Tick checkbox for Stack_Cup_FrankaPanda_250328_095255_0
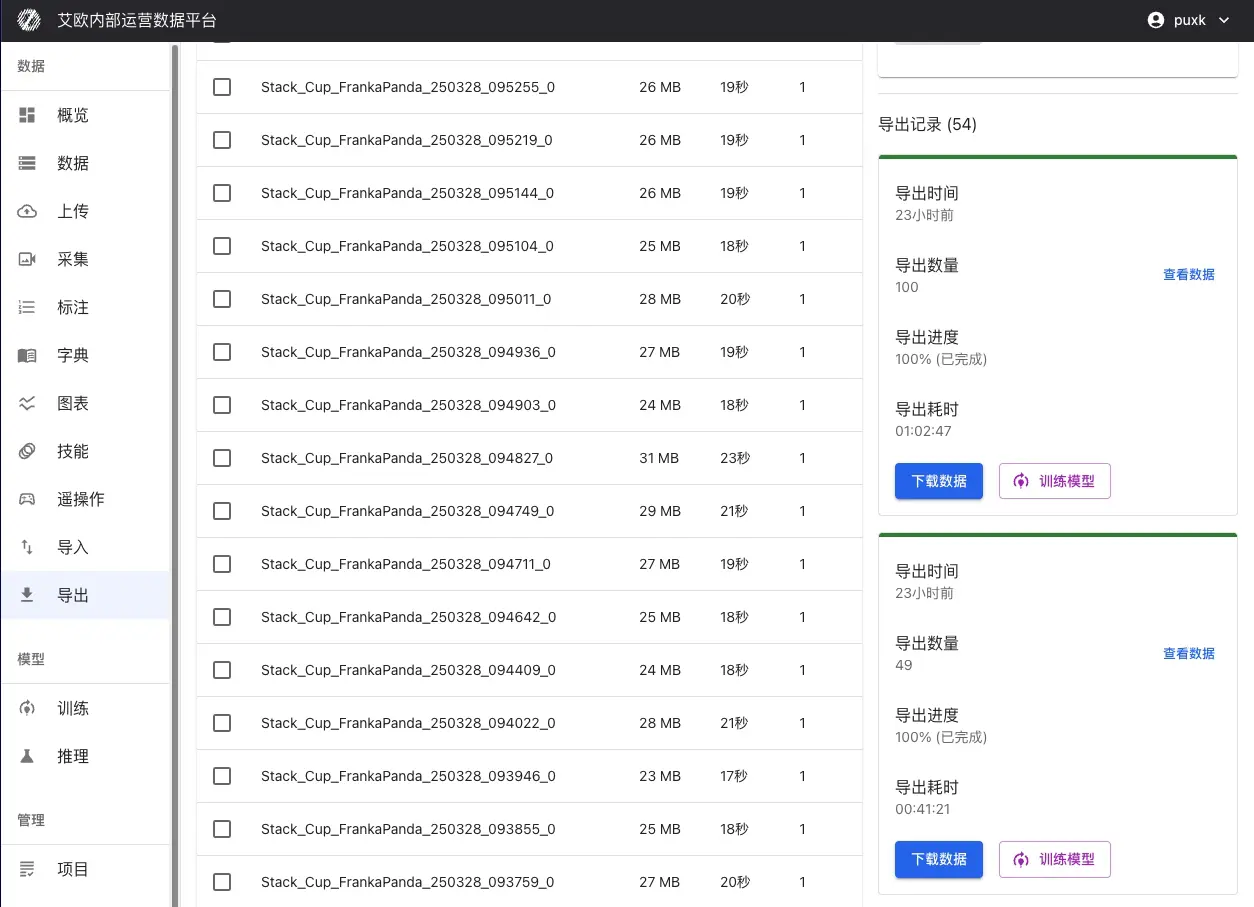Screen dimensions: 1254x907 (x=222, y=87)
